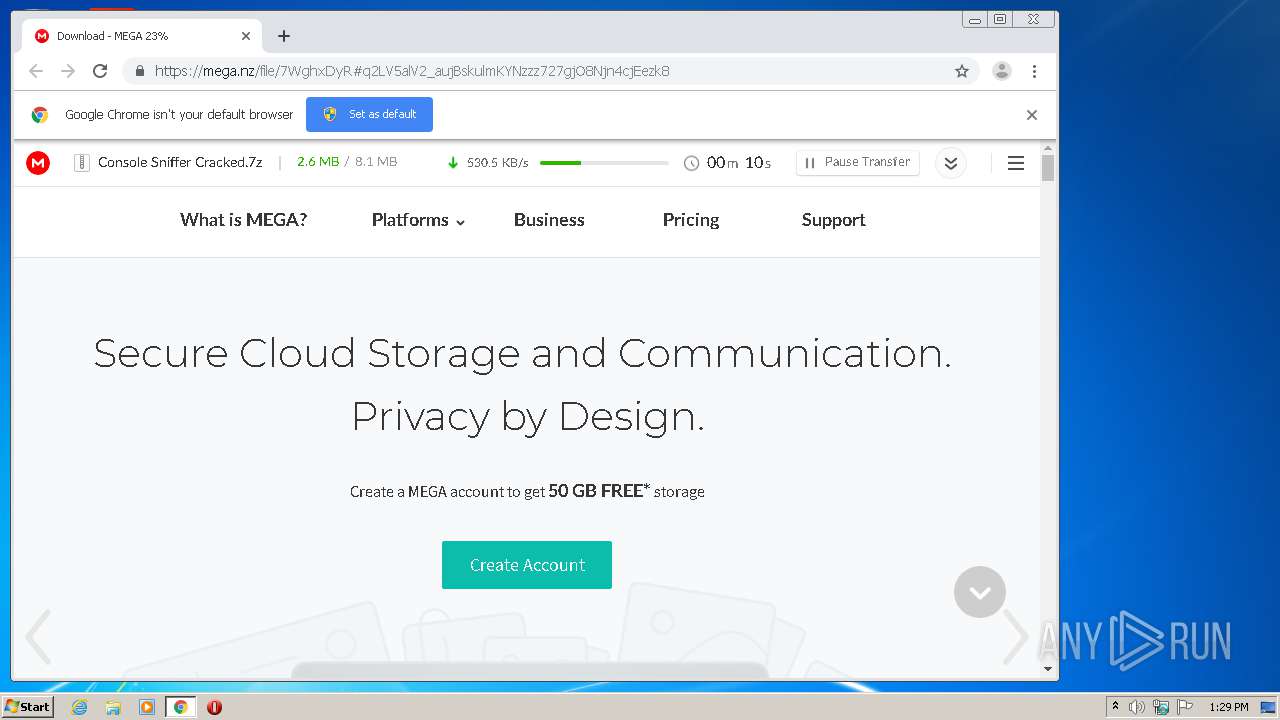Show next slide with right arrow
The width and height of the screenshot is (1280, 720).
coord(1015,637)
